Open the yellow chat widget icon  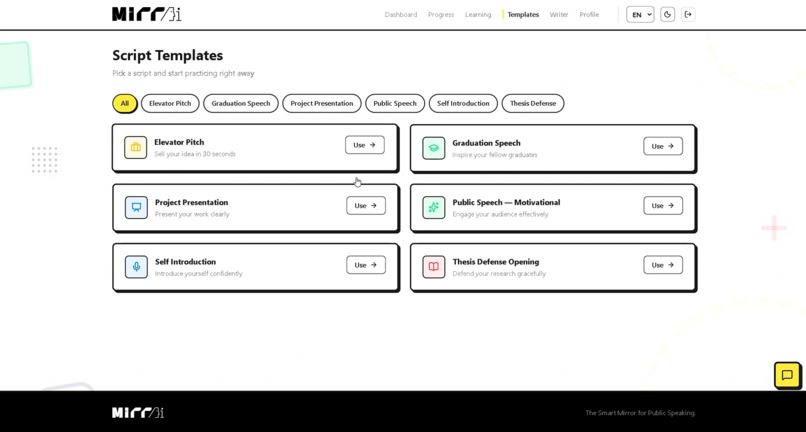point(787,375)
